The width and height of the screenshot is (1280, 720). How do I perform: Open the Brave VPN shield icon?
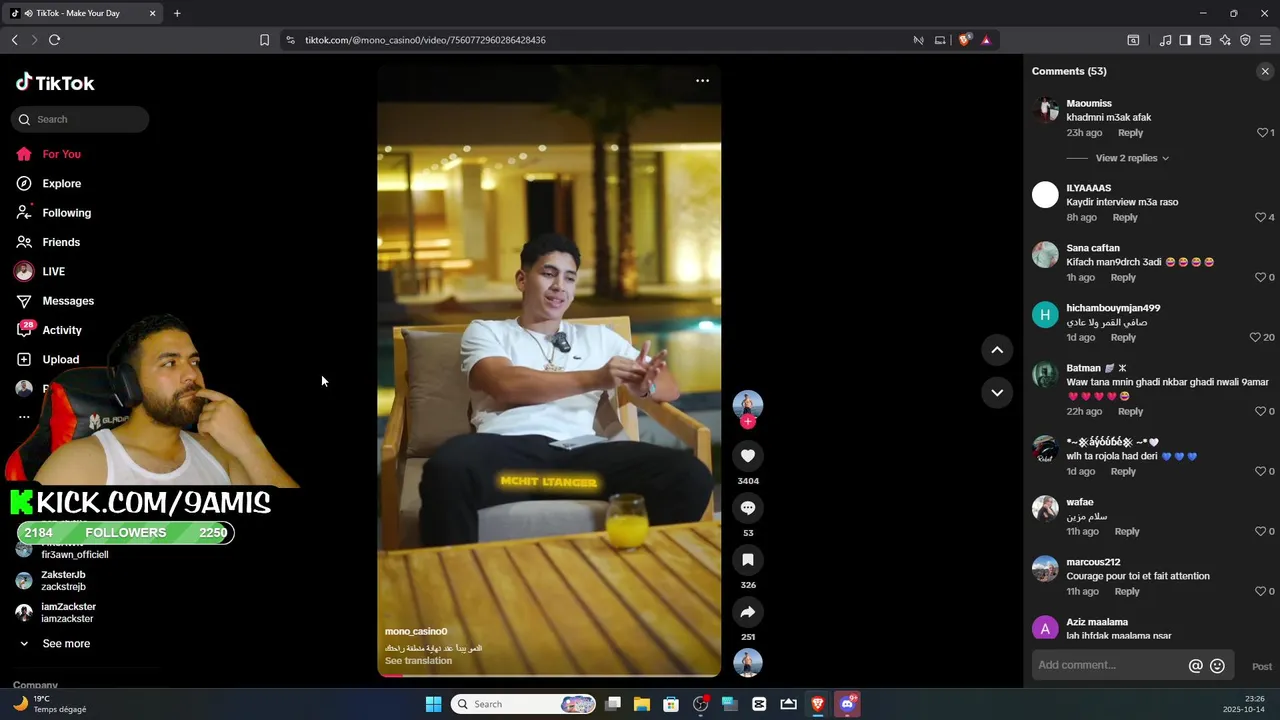click(1245, 40)
